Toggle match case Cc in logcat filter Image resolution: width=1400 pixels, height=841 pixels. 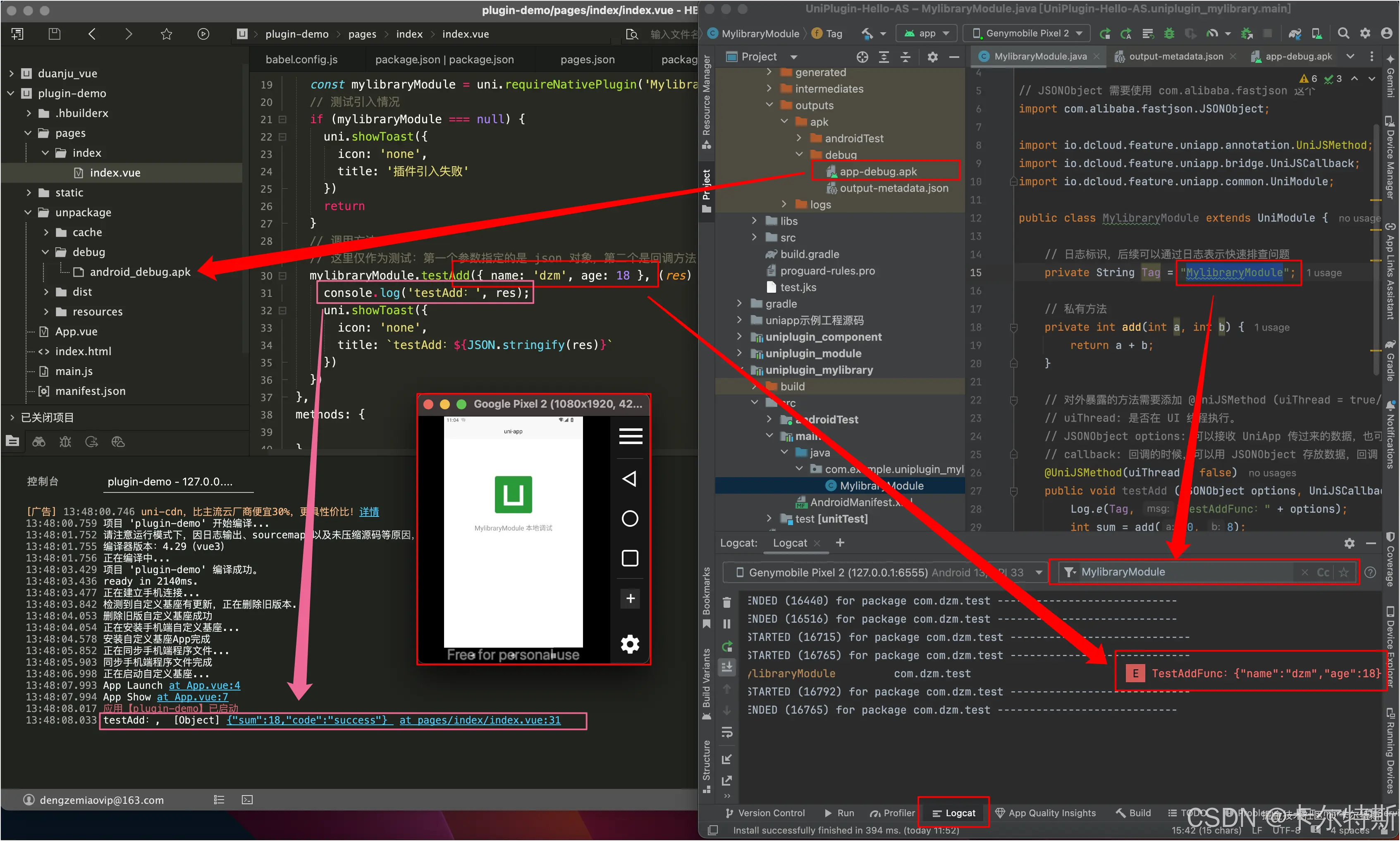point(1322,572)
